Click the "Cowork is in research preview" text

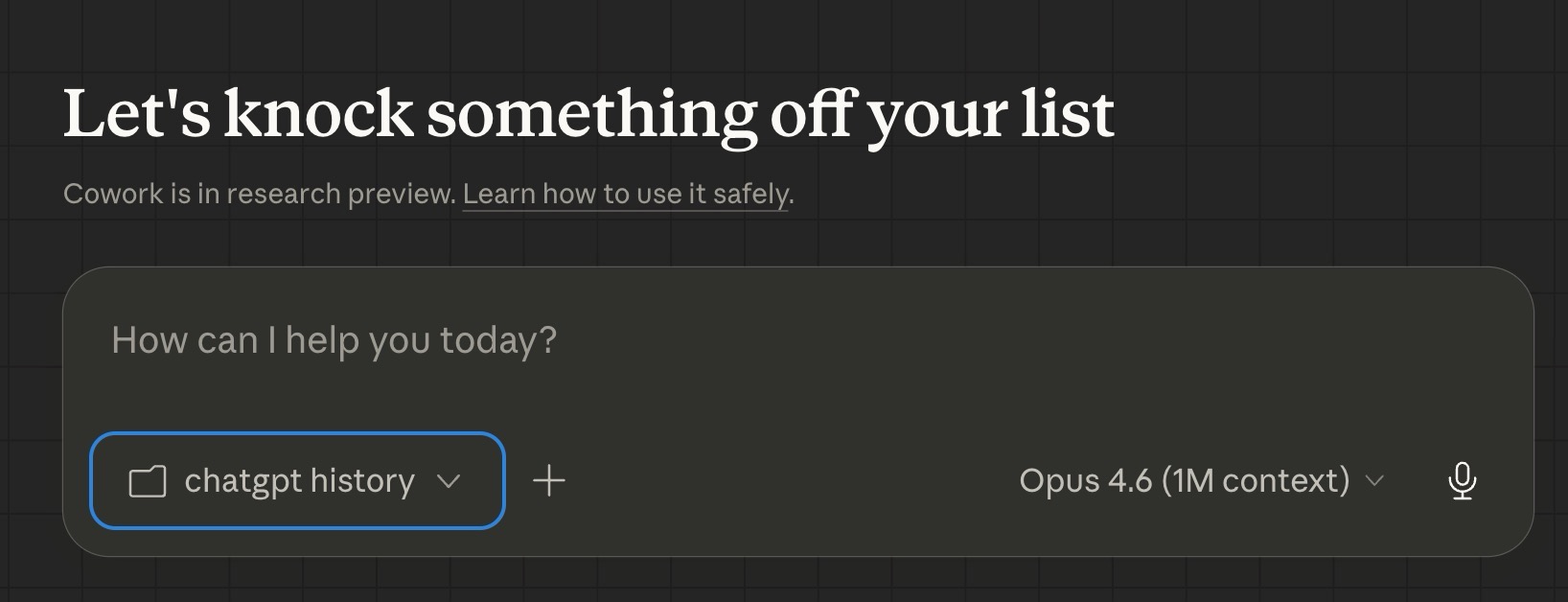click(x=259, y=194)
